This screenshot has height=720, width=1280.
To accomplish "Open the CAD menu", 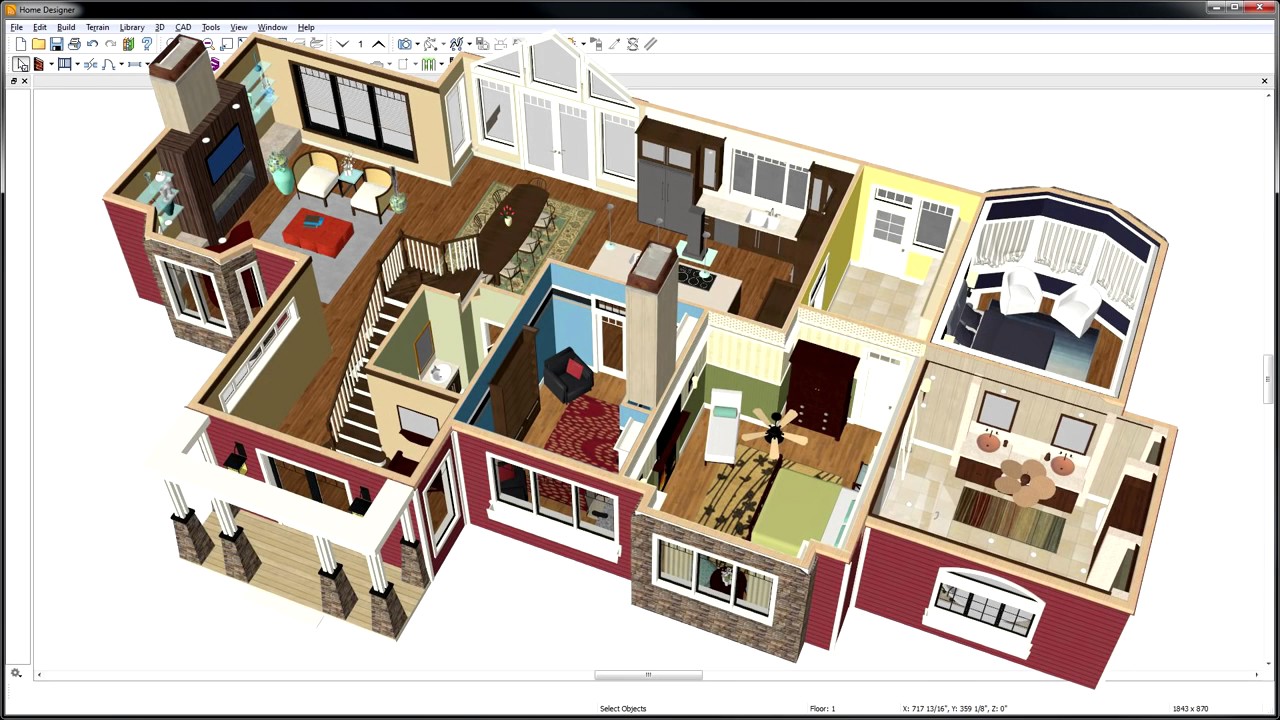I will [183, 27].
